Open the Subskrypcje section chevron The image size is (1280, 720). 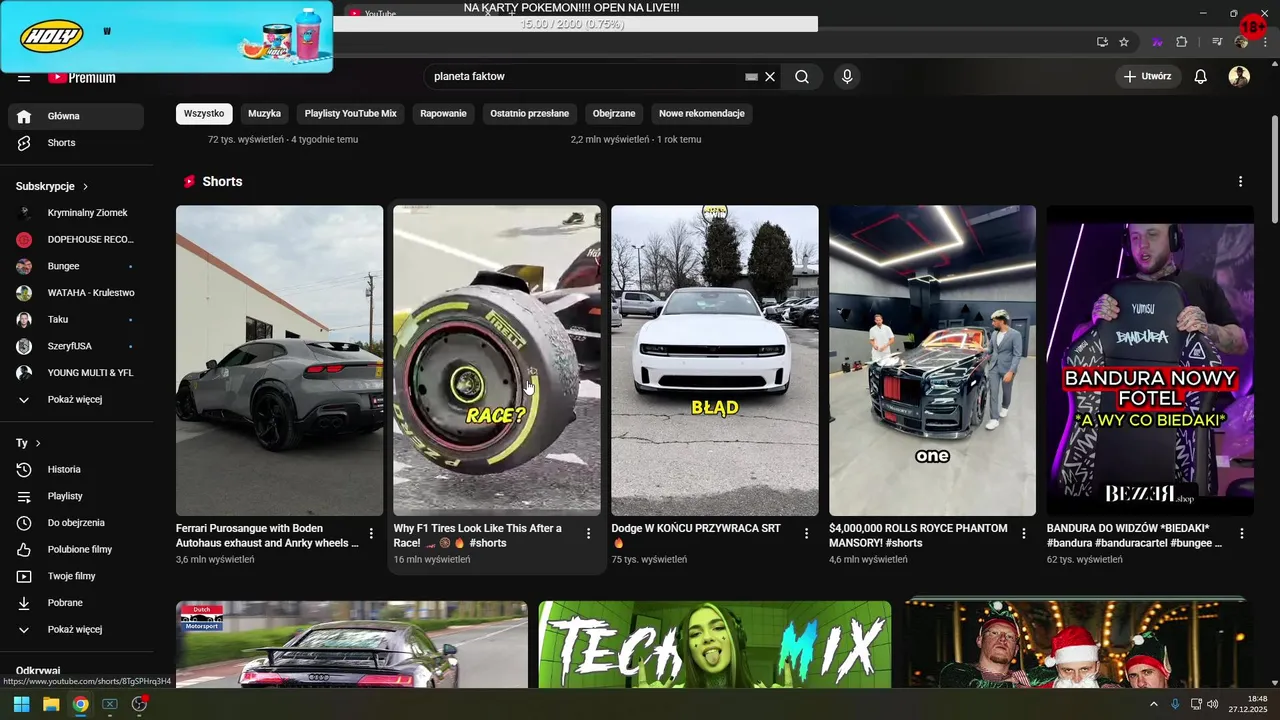click(85, 187)
